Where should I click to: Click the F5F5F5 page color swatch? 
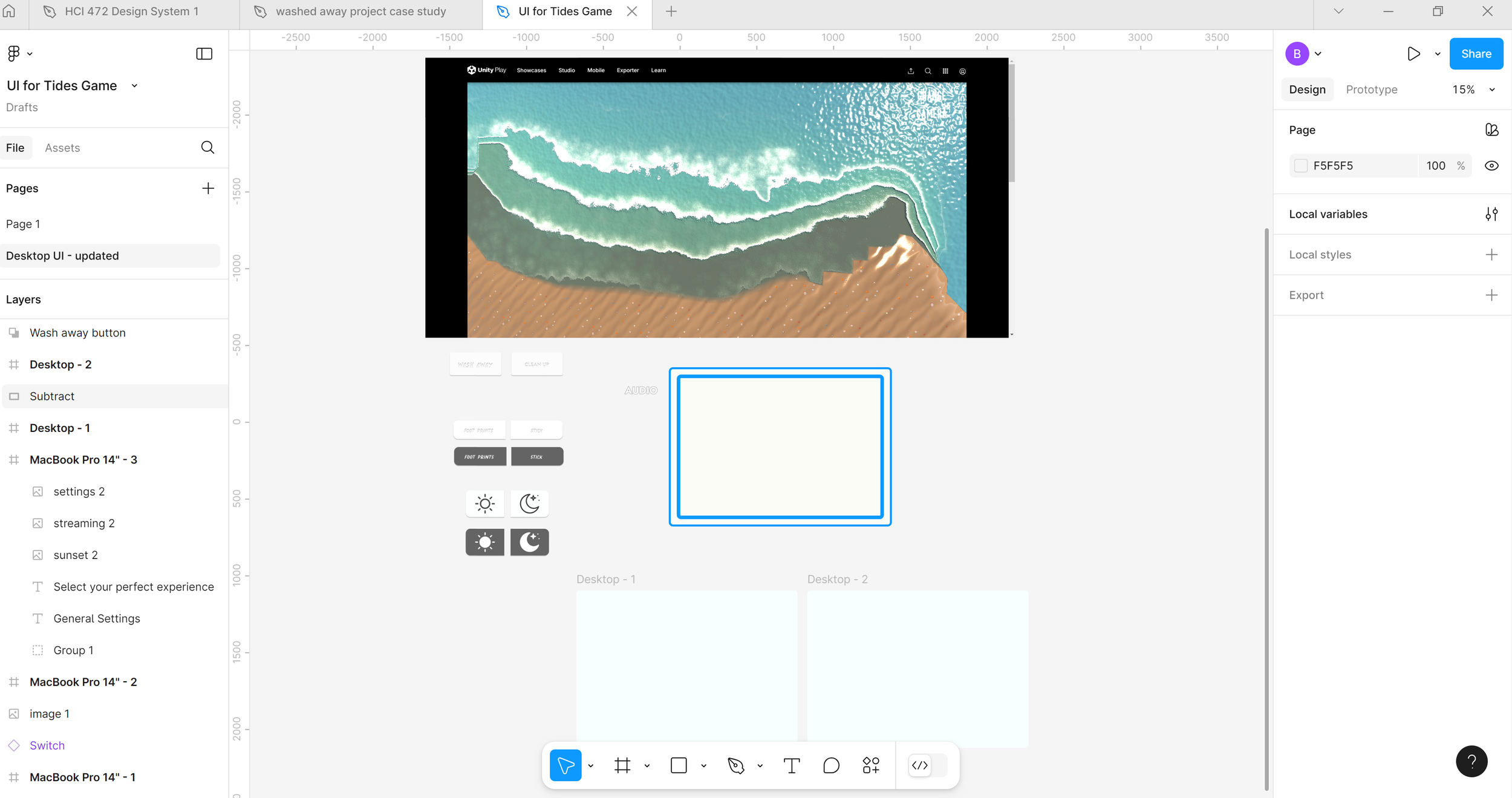tap(1301, 166)
